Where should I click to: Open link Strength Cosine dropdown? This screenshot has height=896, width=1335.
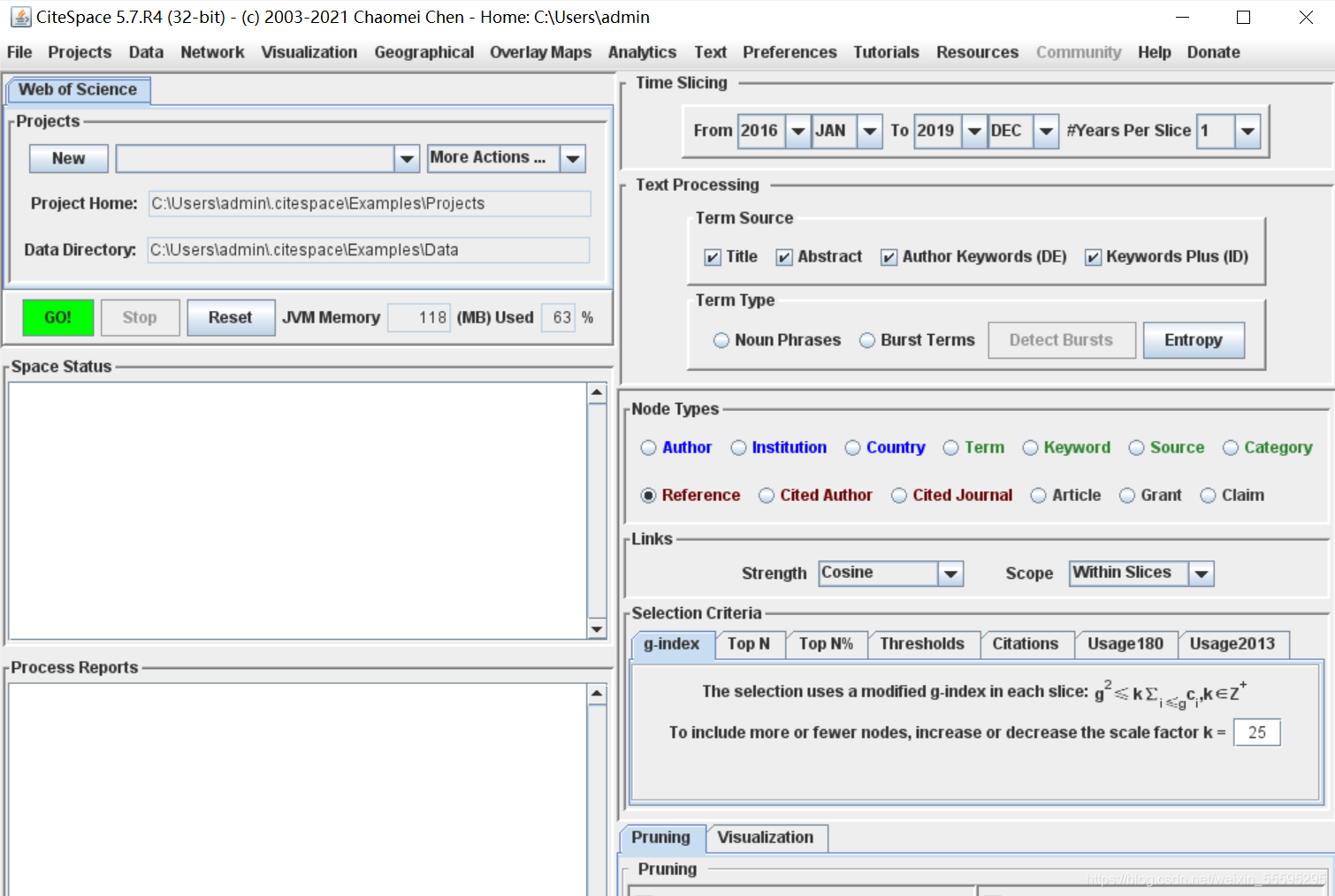950,573
